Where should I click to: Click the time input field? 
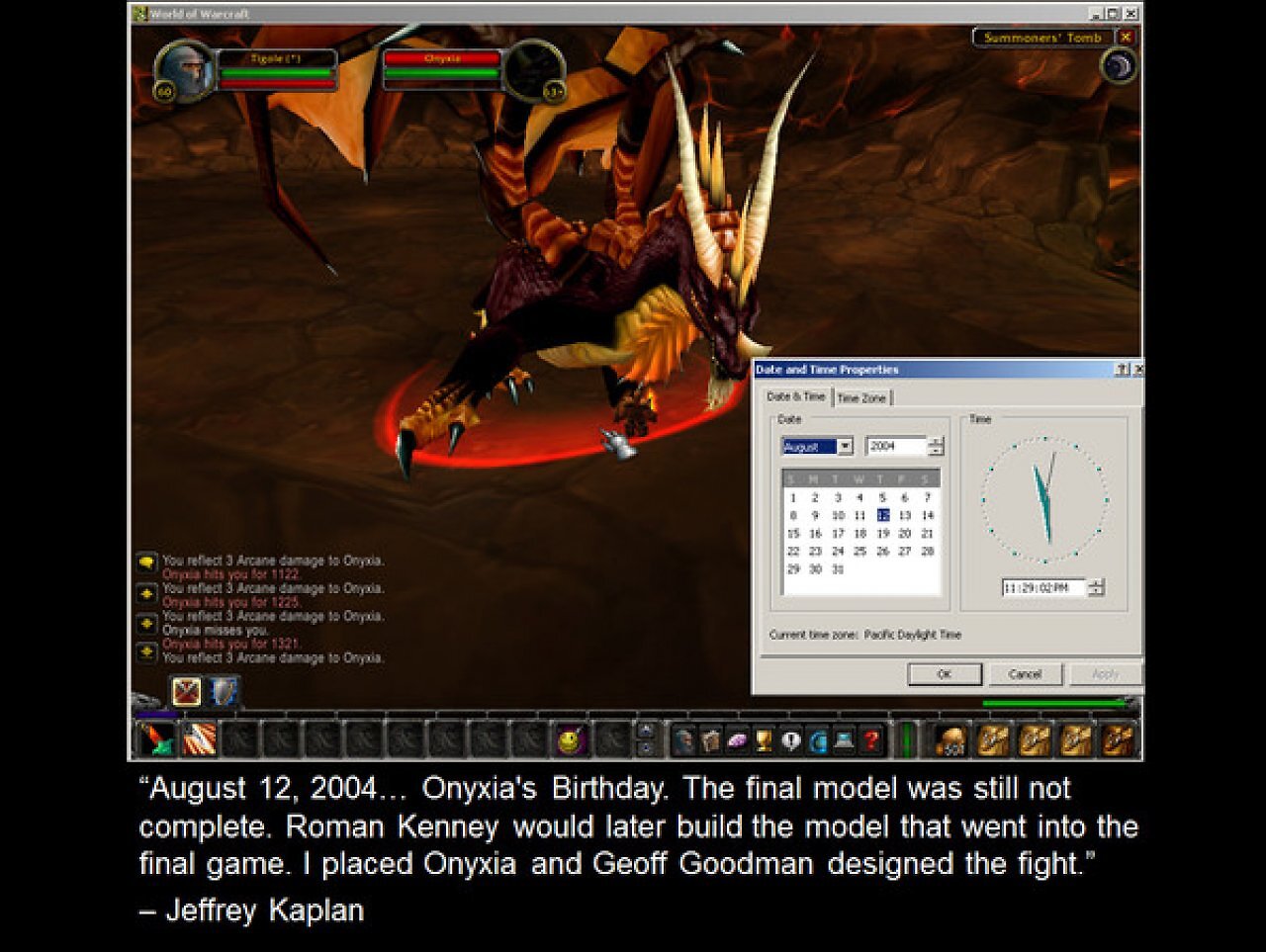[x=1043, y=587]
